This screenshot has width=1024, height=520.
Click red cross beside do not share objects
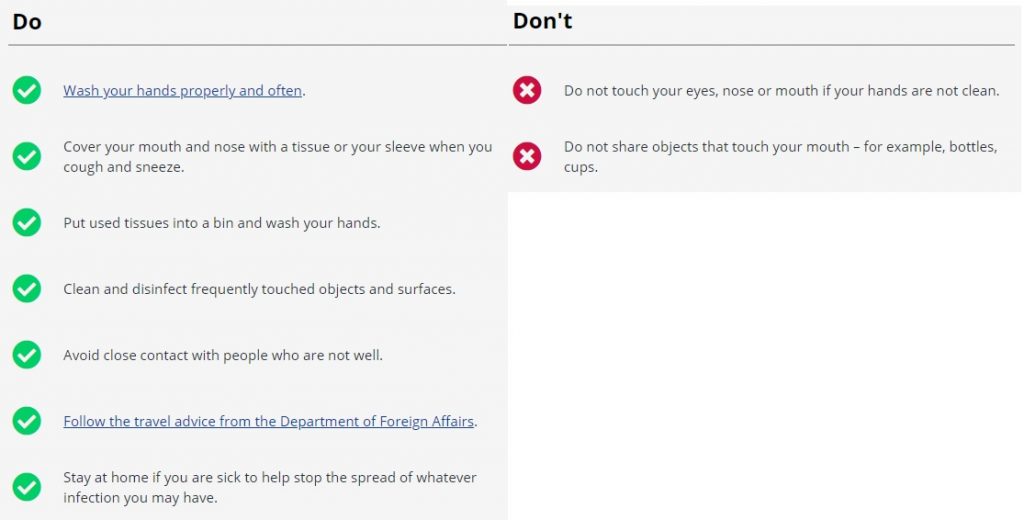527,156
